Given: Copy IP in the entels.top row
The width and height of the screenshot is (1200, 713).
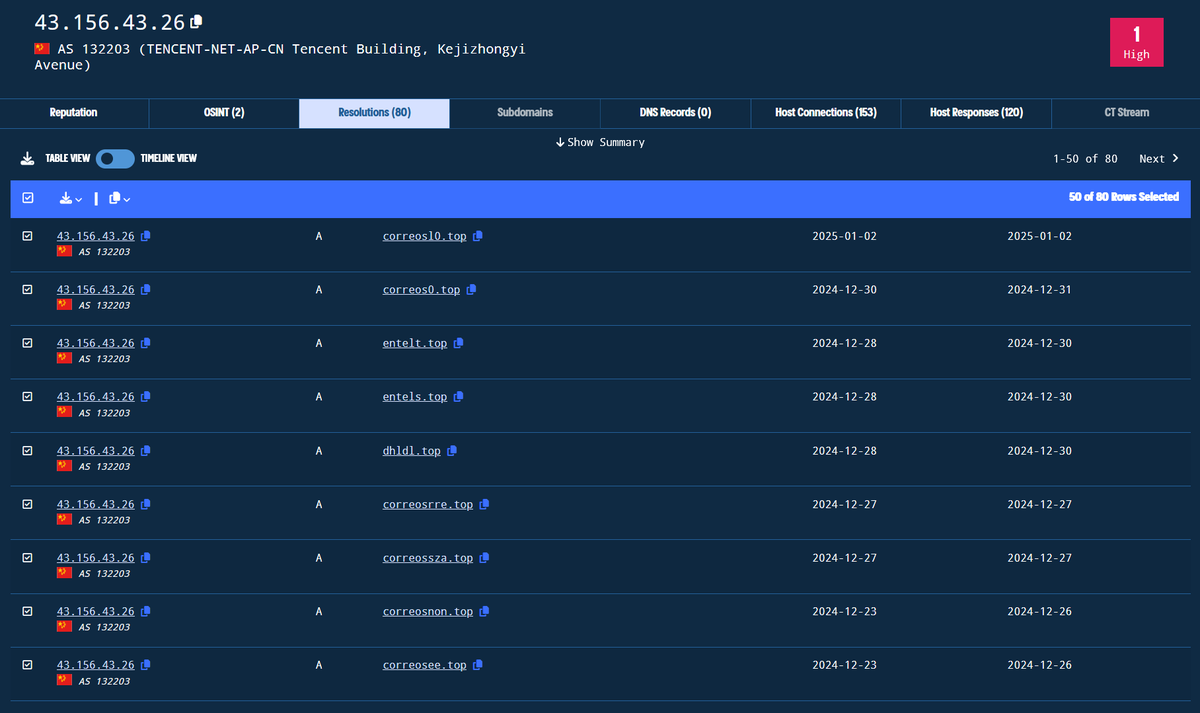Looking at the screenshot, I should coord(146,397).
